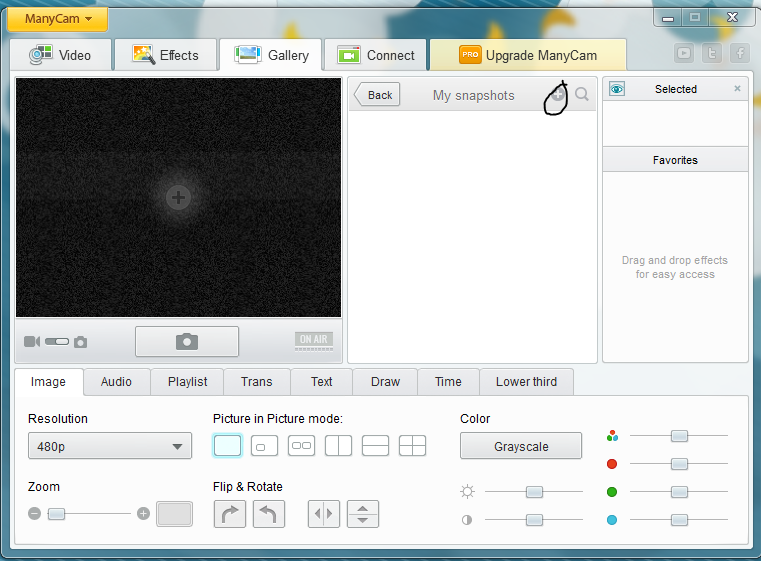The width and height of the screenshot is (761, 561).
Task: Click the brightness slider handle
Action: click(x=534, y=492)
